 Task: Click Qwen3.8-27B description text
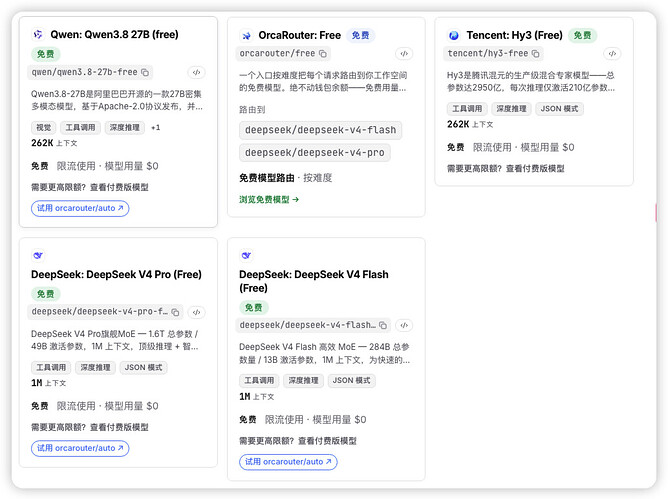[x=117, y=100]
